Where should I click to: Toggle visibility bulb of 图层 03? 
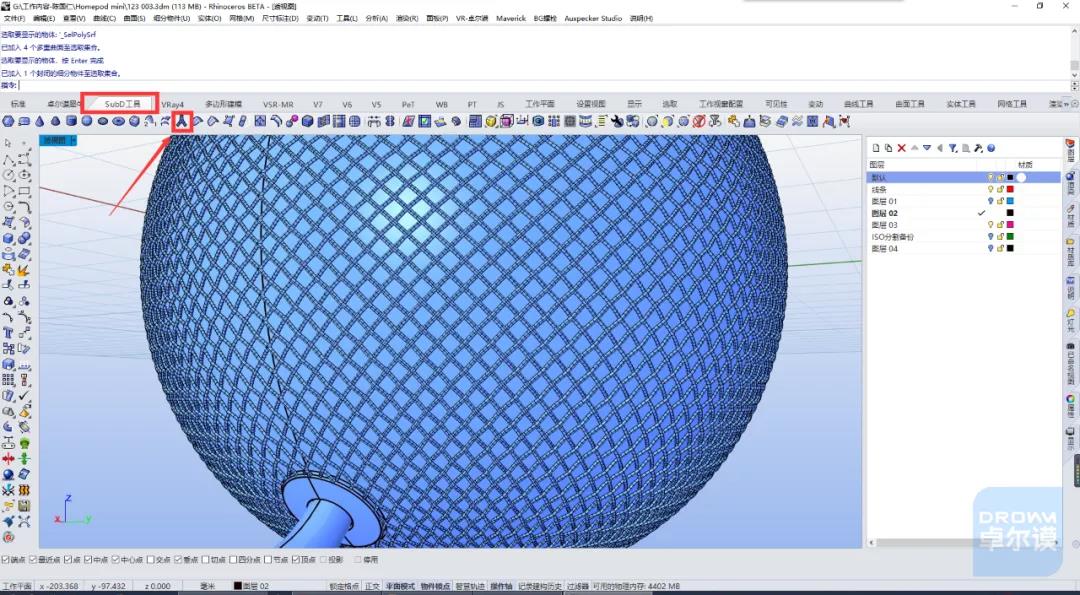tap(990, 225)
